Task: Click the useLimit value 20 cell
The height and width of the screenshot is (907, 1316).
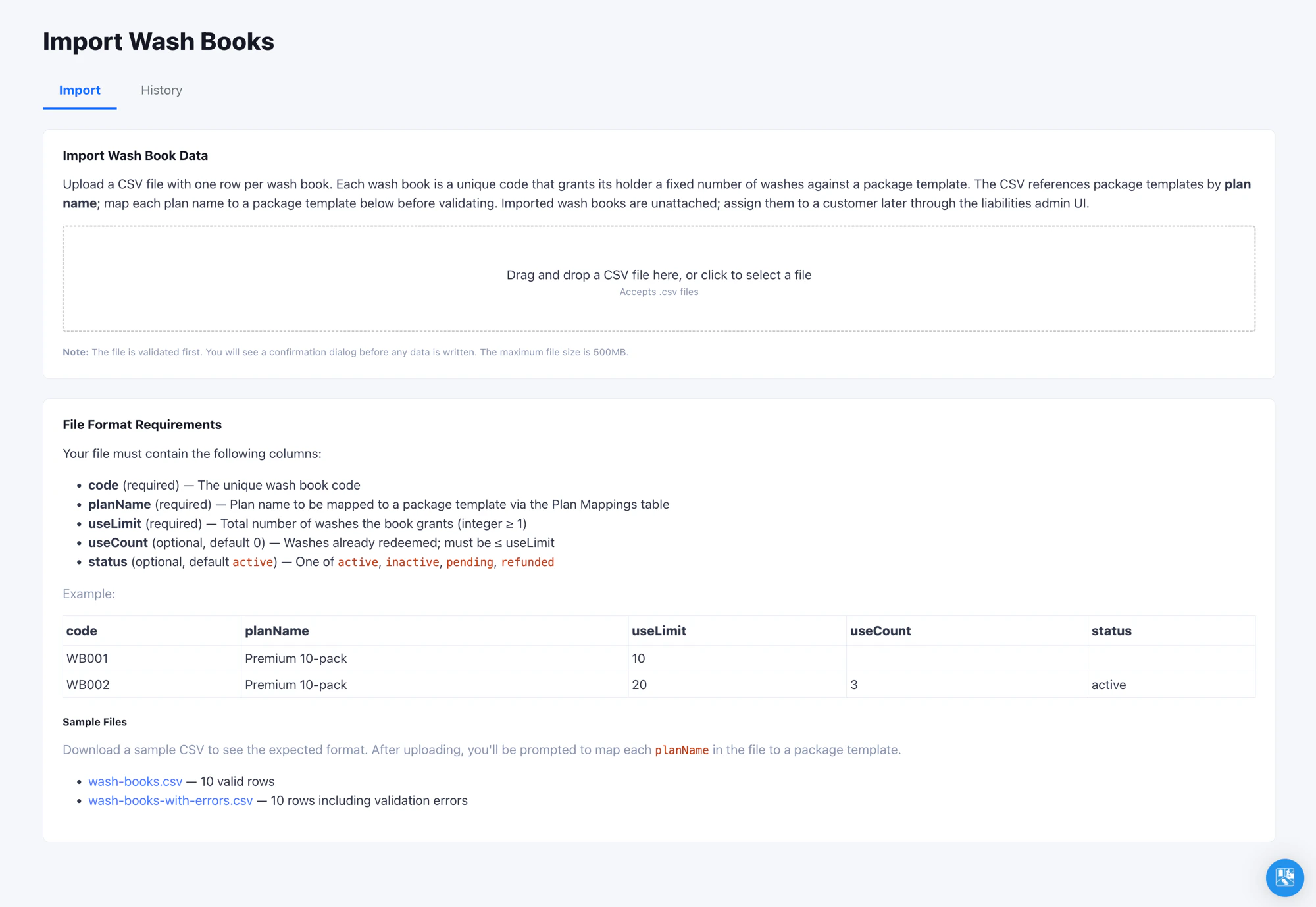Action: click(x=737, y=685)
